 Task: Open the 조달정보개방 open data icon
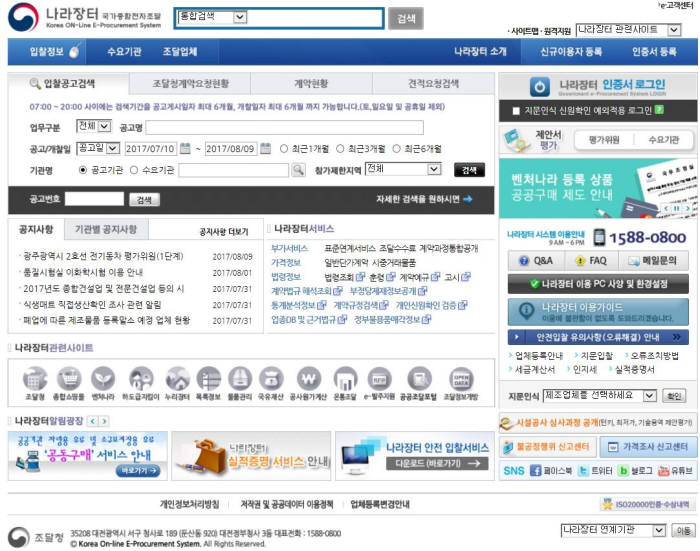[461, 379]
